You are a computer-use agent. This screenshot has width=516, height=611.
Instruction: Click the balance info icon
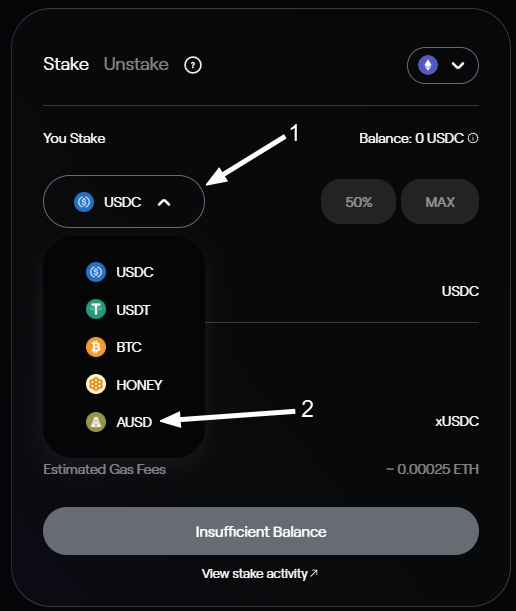point(473,138)
